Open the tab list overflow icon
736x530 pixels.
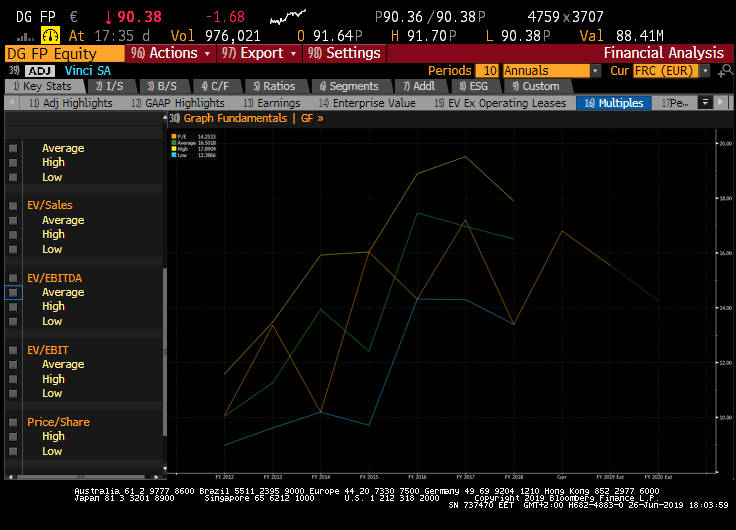[706, 103]
